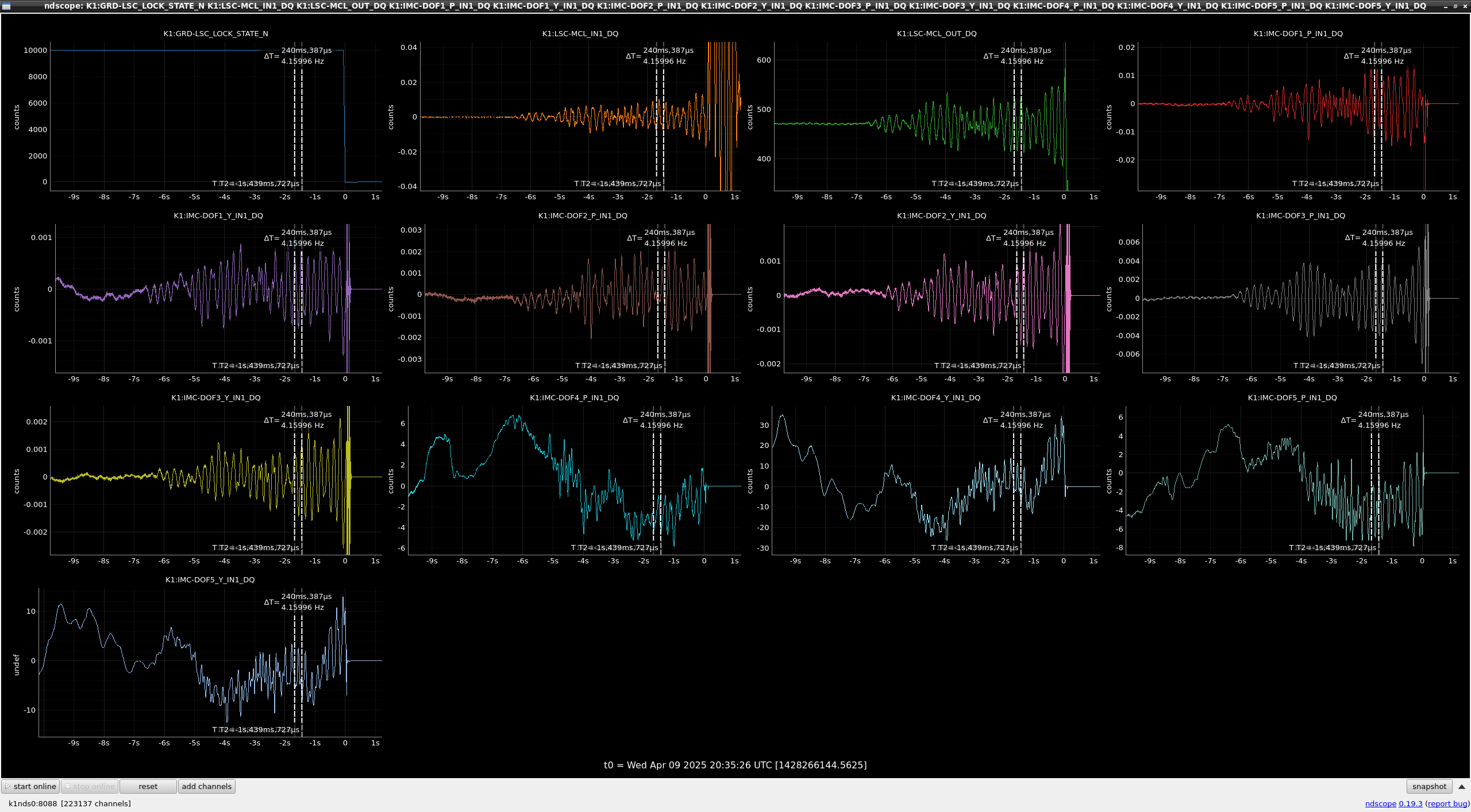Expand the panel with the up-arrow beside snapshot
Viewport: 1471px width, 812px height.
[x=1461, y=786]
